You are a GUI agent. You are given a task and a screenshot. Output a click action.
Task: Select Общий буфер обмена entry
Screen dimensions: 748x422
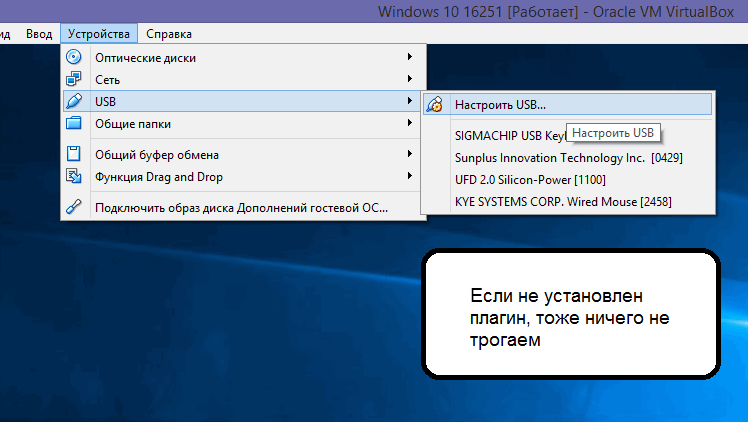click(x=243, y=154)
